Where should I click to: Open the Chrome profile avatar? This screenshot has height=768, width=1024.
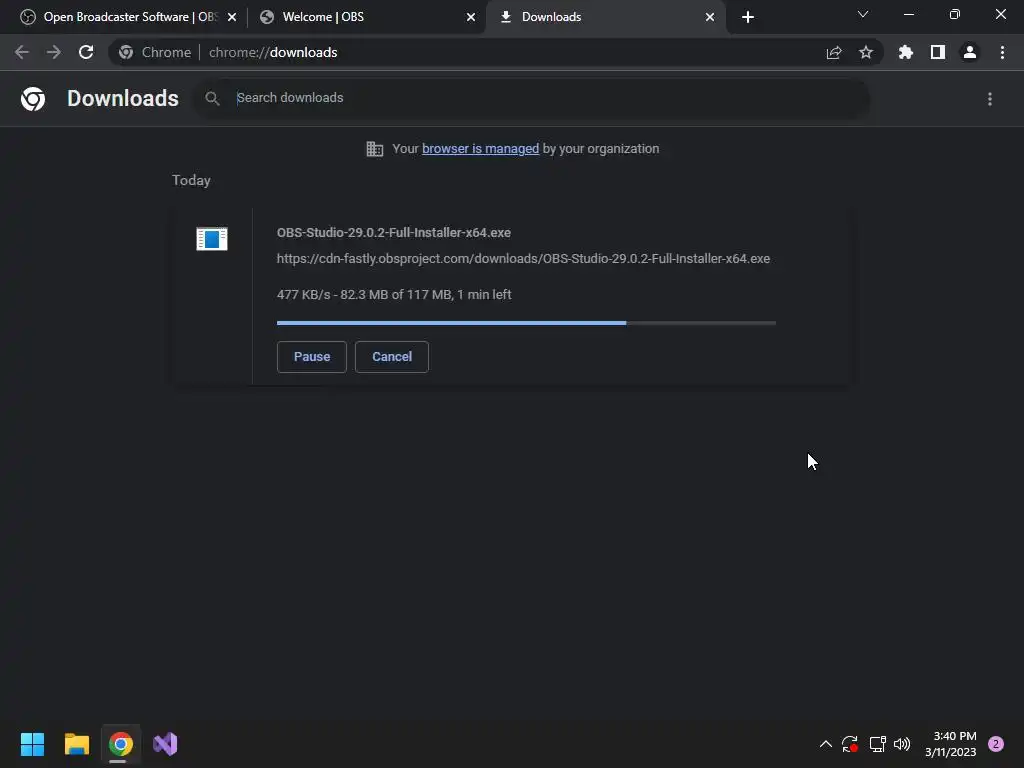970,52
